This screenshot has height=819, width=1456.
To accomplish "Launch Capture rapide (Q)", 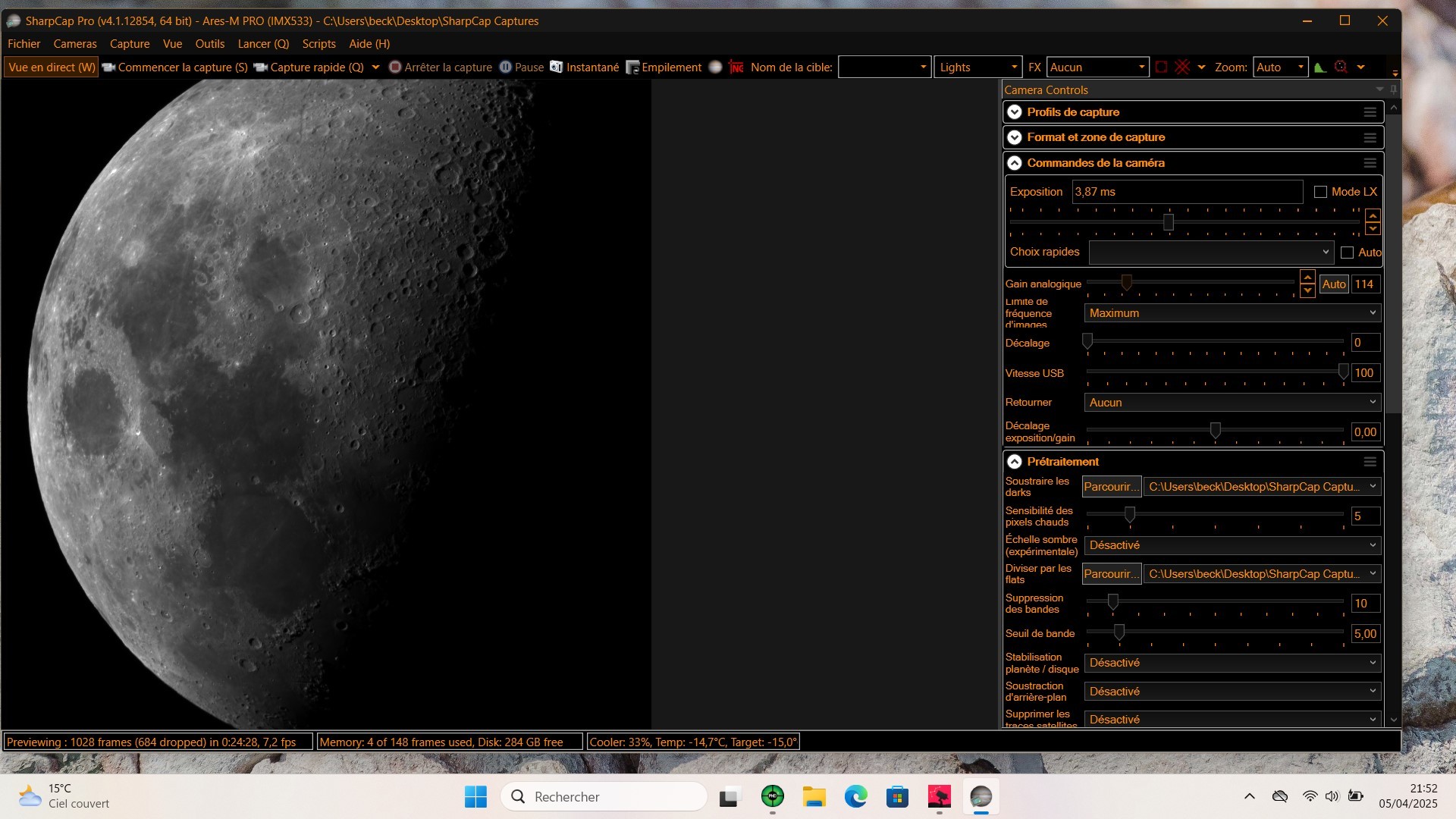I will coord(309,67).
